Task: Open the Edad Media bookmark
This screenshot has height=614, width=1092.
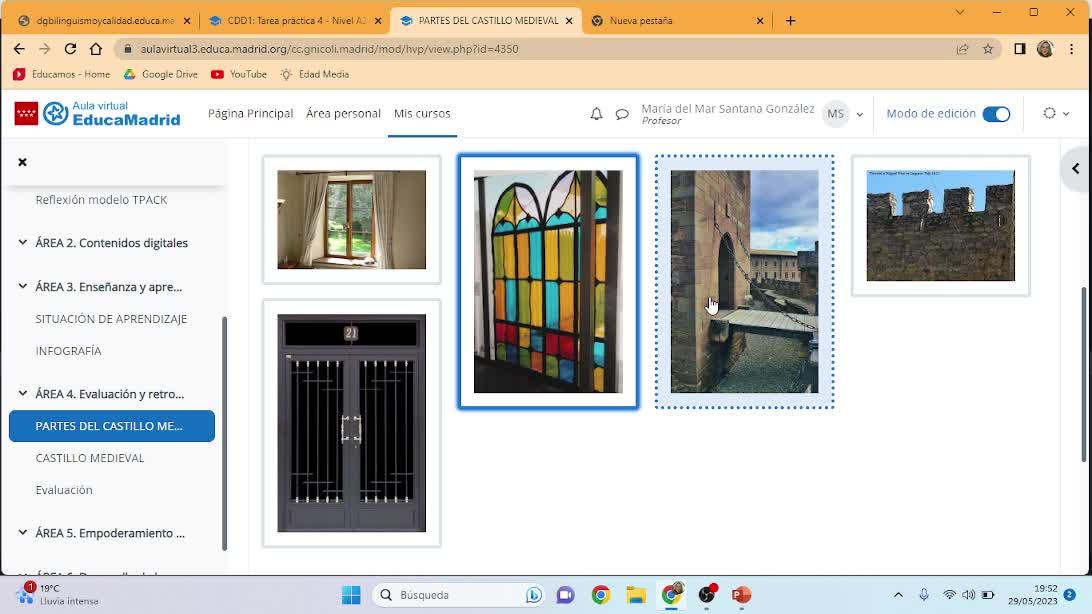Action: coord(315,74)
